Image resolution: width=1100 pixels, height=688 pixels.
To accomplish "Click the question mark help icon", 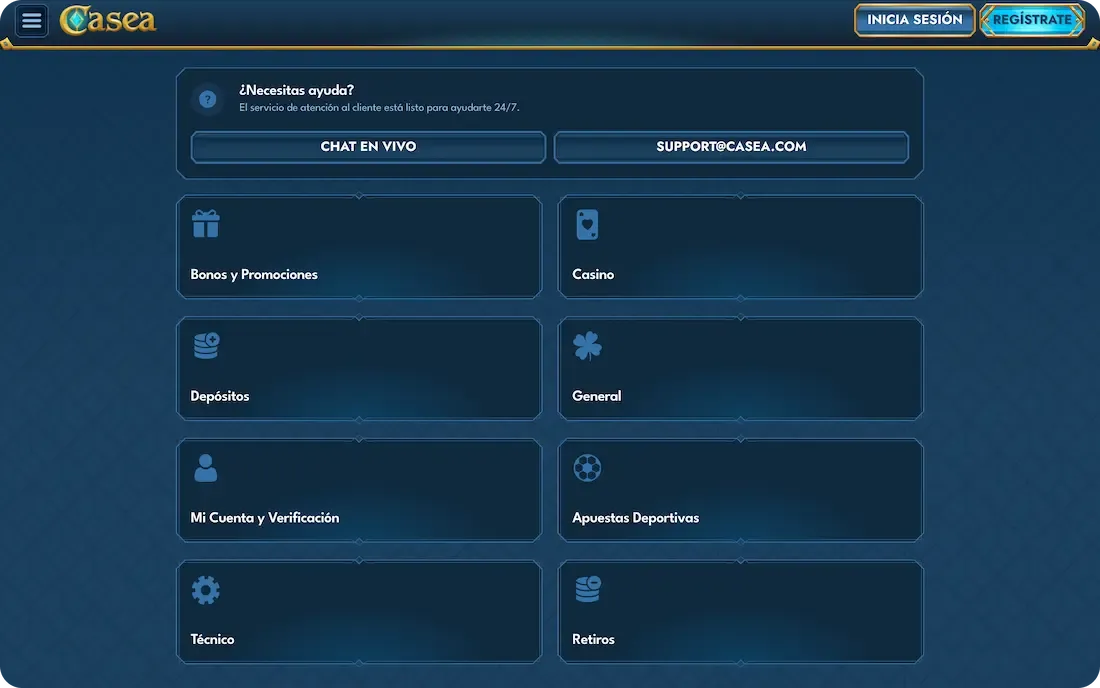I will tap(208, 99).
